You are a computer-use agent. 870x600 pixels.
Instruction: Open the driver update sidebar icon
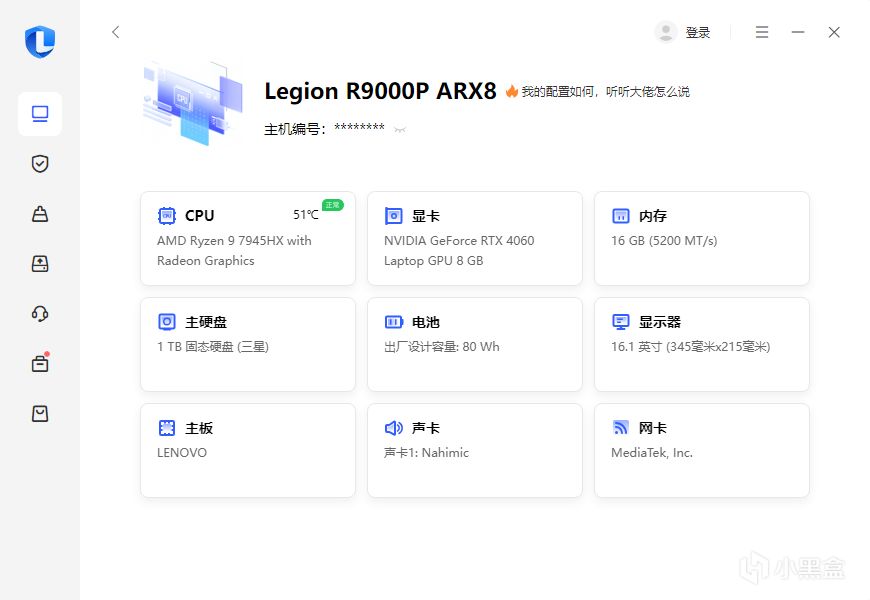(x=40, y=264)
